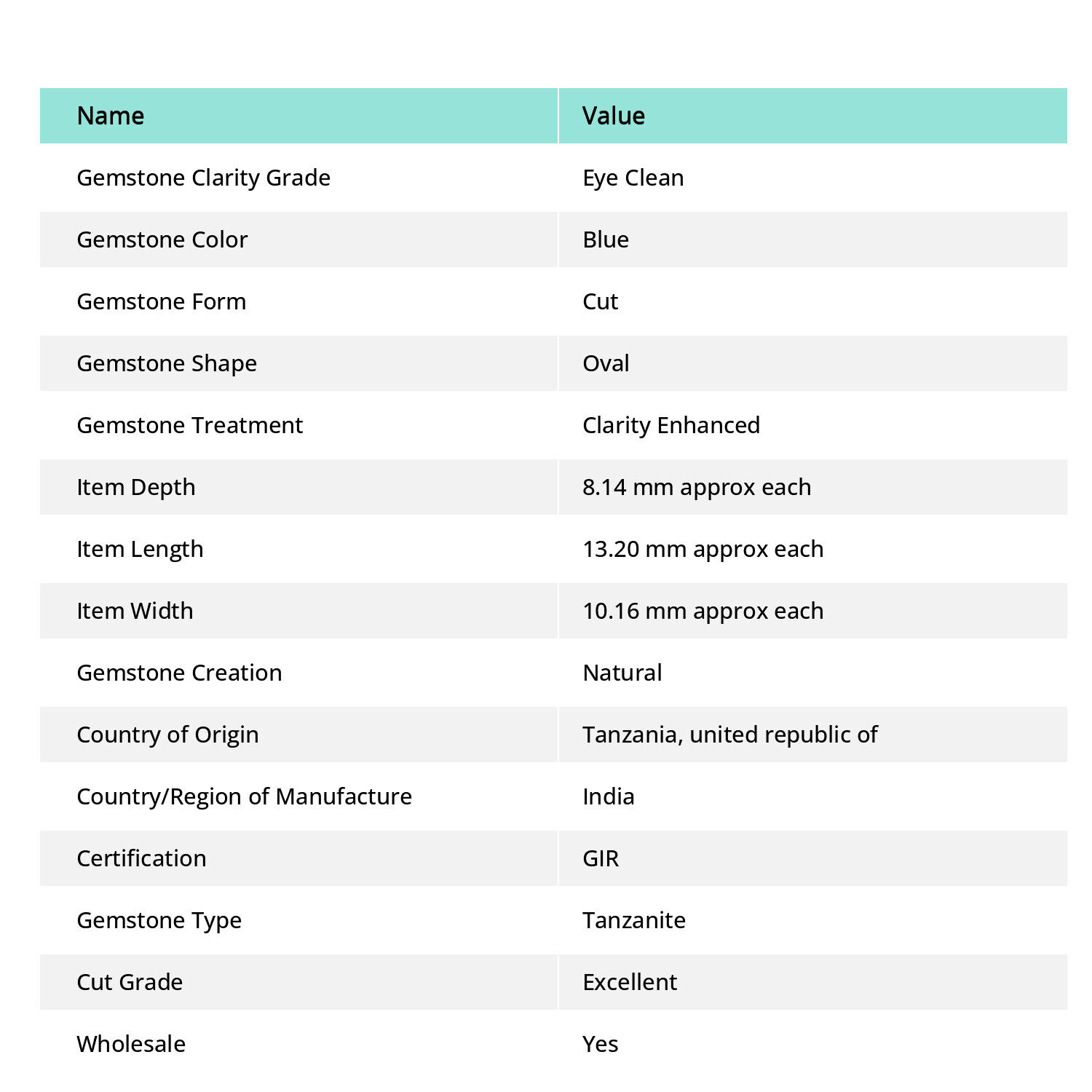Click the Tanzanite gemstone type value
Image resolution: width=1092 pixels, height=1092 pixels.
click(x=634, y=920)
